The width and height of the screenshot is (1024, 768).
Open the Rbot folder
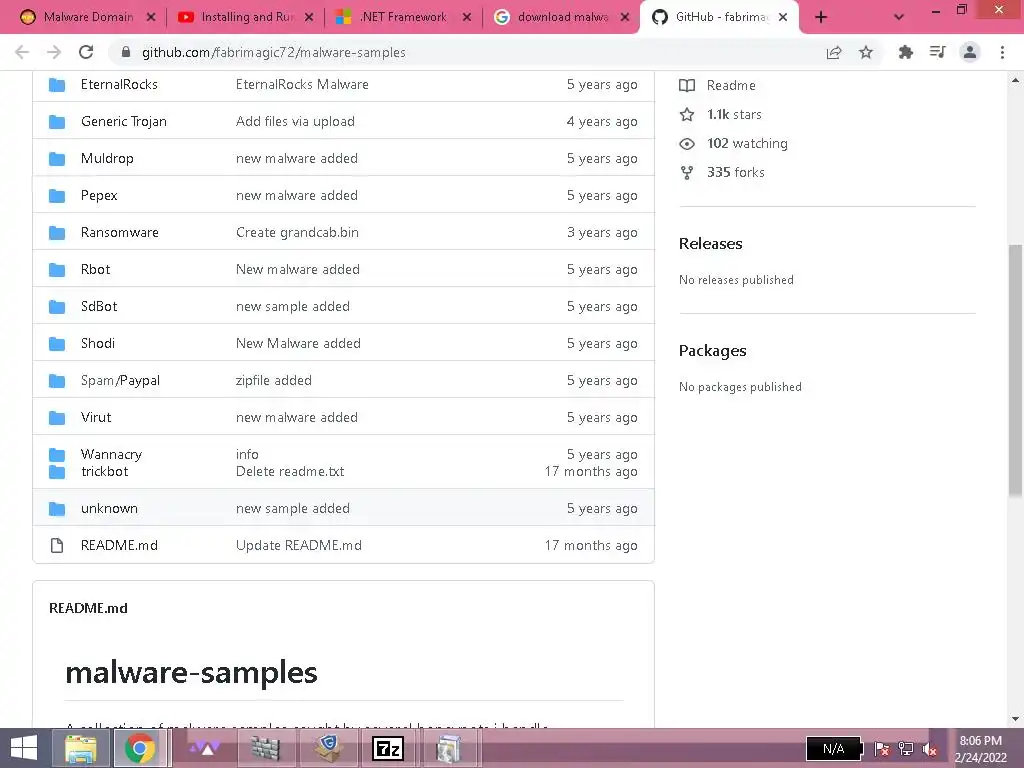pyautogui.click(x=95, y=269)
